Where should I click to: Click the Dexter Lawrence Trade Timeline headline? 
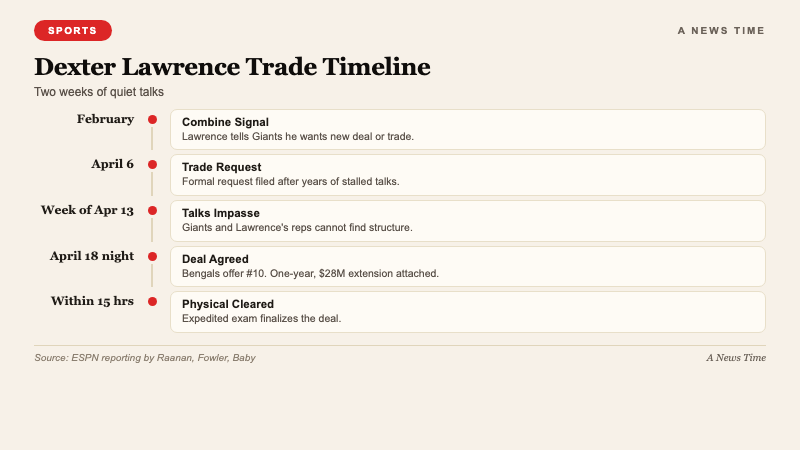pos(232,67)
